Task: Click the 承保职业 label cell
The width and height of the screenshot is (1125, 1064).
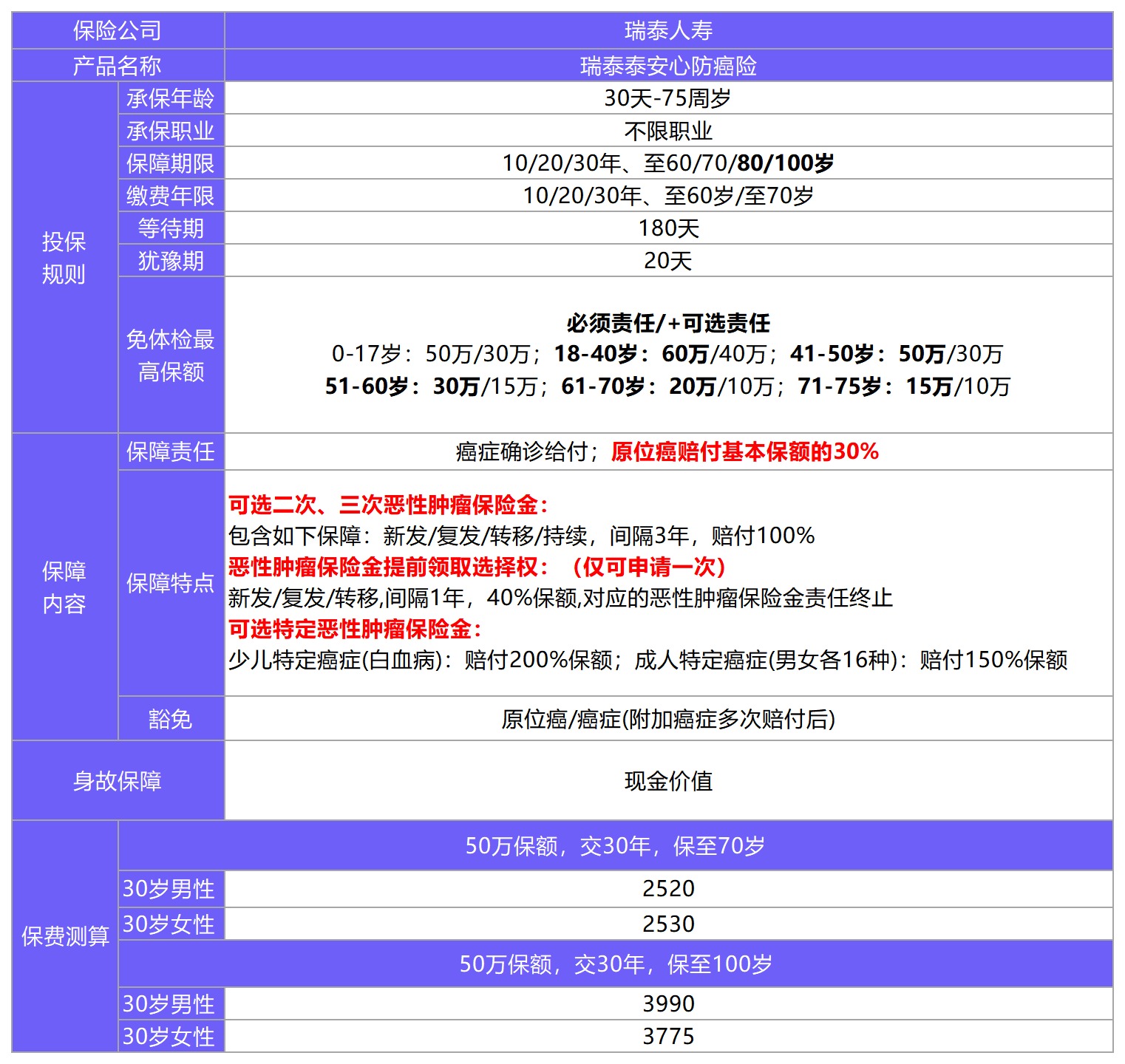Action: 170,132
